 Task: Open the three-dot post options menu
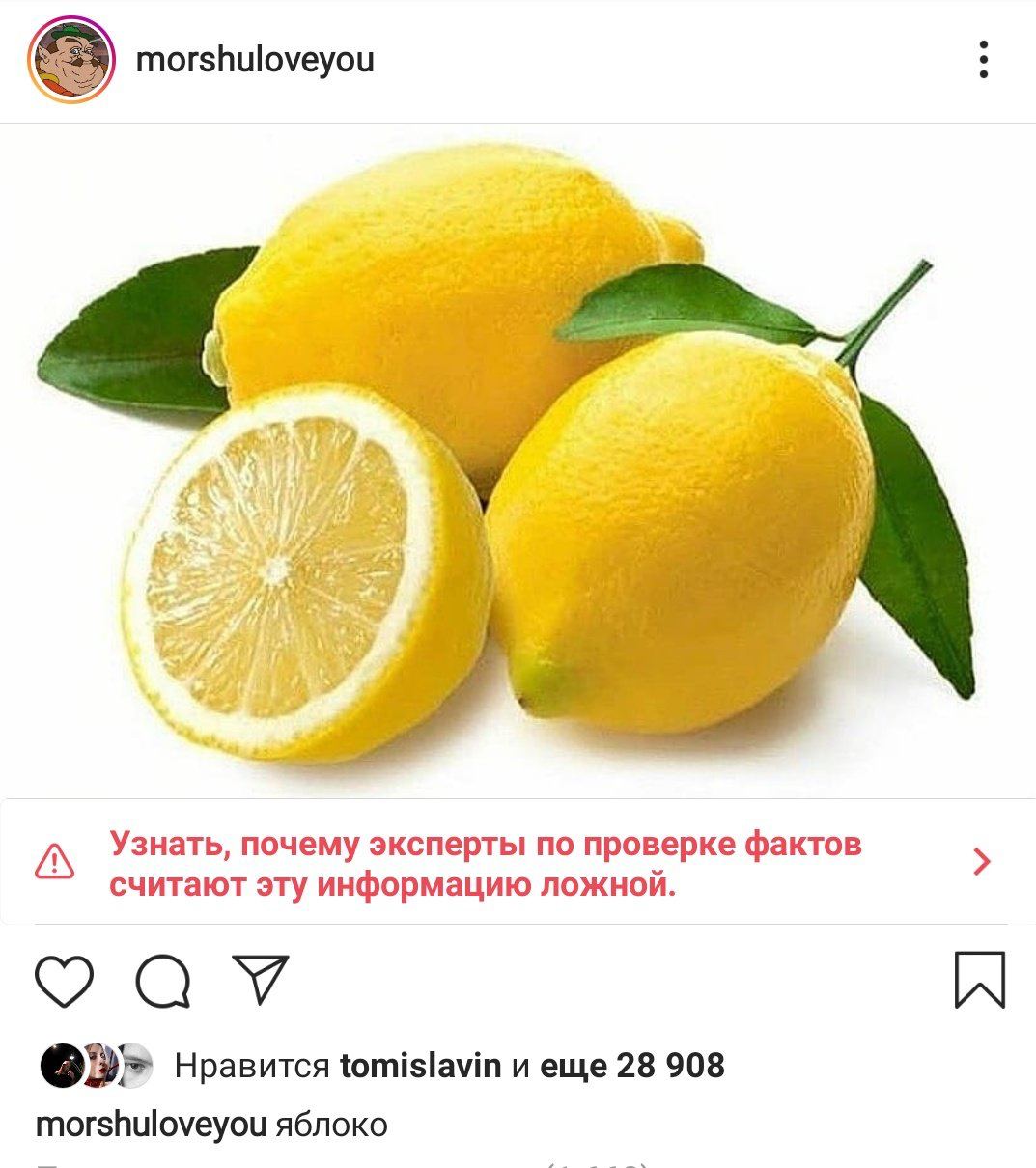pyautogui.click(x=983, y=60)
